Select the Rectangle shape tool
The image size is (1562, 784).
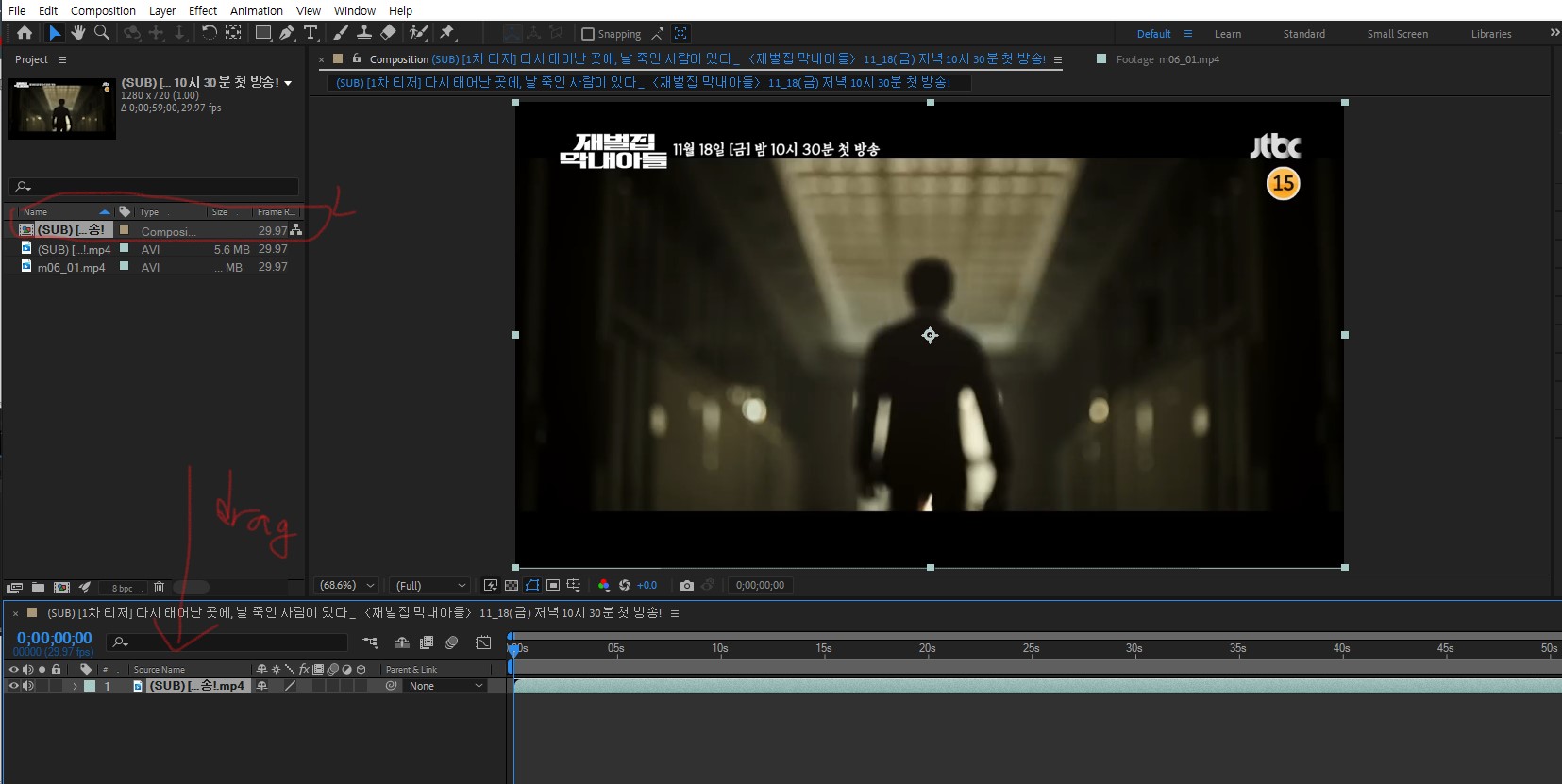tap(264, 33)
